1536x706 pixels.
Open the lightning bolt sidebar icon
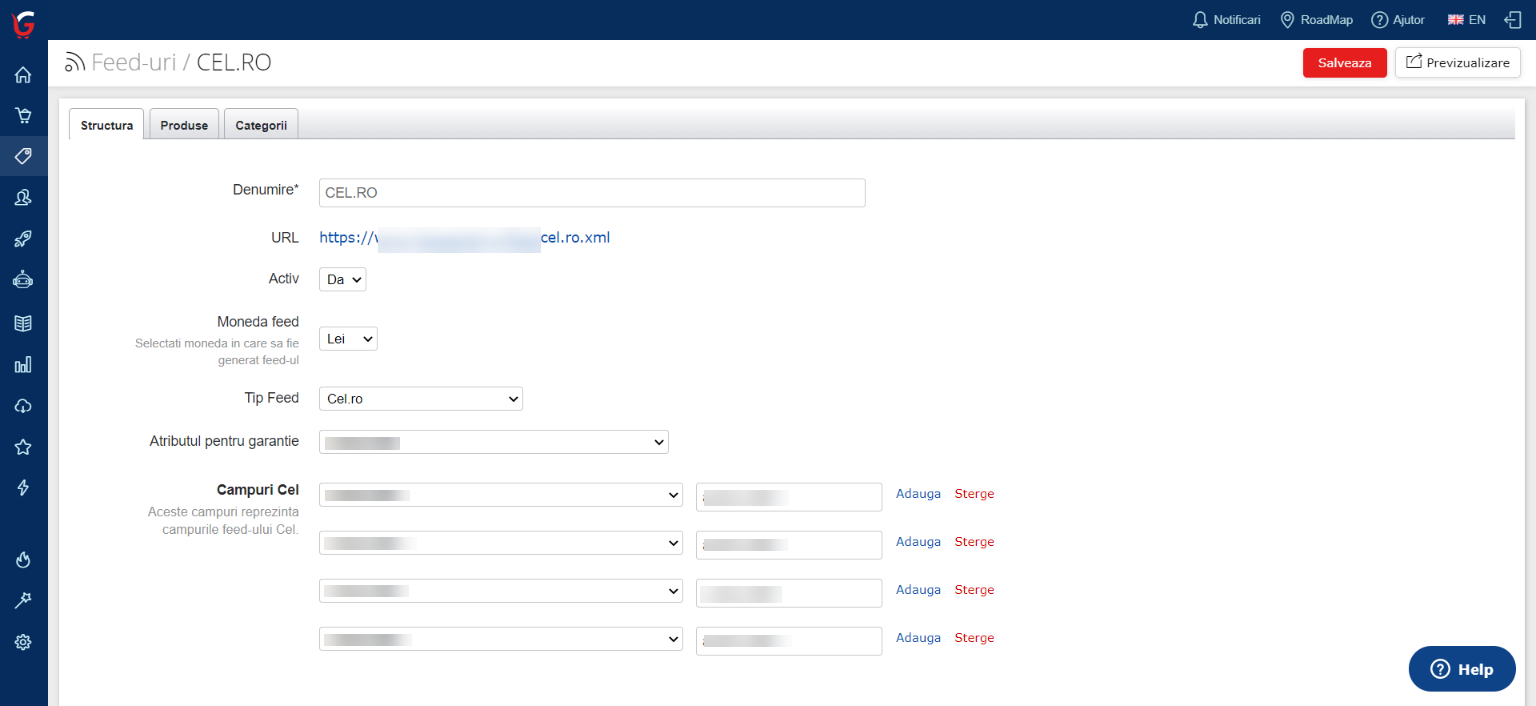click(x=23, y=488)
